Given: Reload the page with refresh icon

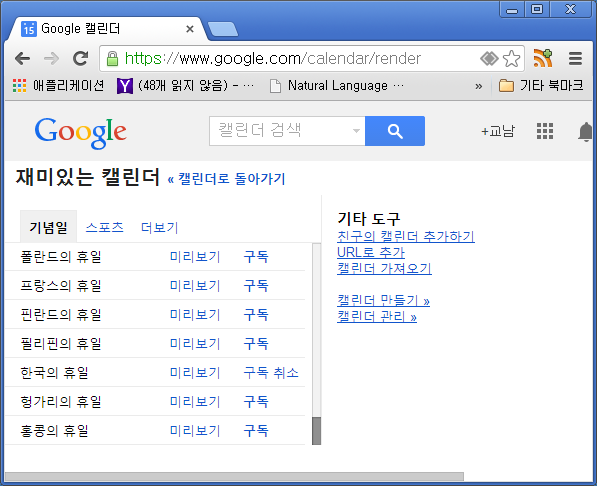Looking at the screenshot, I should (x=81, y=58).
